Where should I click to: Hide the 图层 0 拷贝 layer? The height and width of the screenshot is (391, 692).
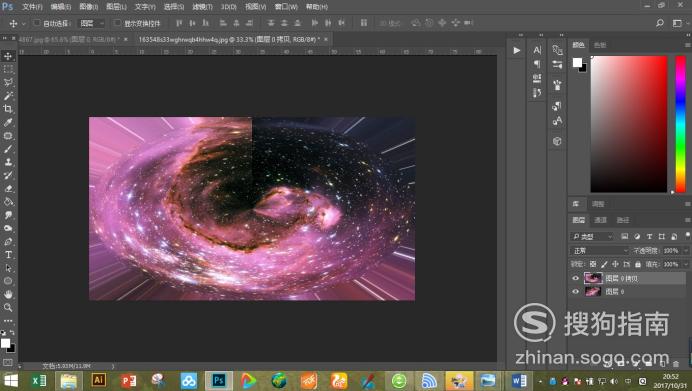(x=575, y=278)
